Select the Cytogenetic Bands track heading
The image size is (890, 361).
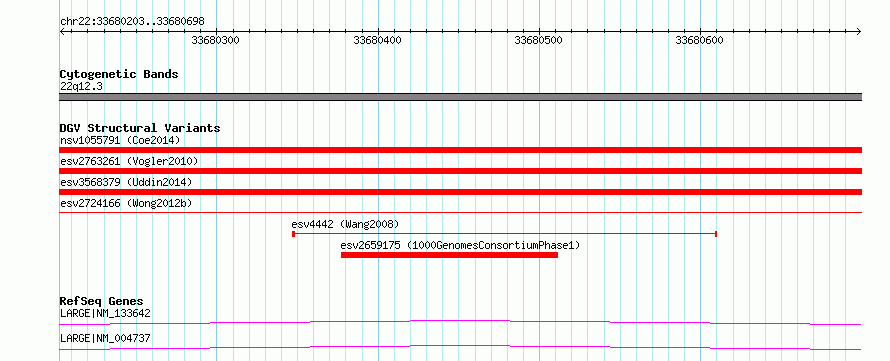click(119, 74)
